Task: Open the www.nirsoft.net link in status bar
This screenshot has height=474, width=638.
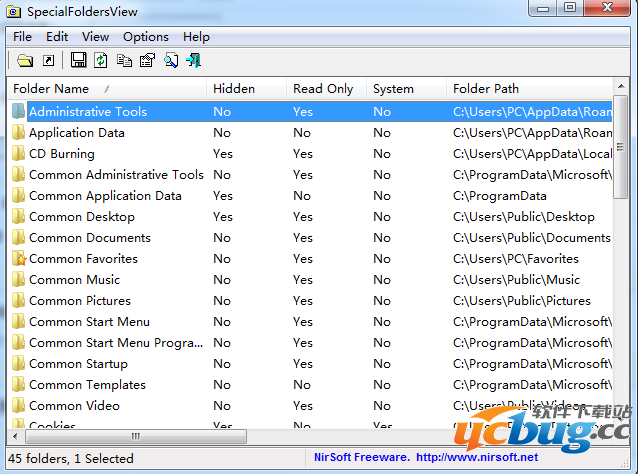Action: pos(476,457)
